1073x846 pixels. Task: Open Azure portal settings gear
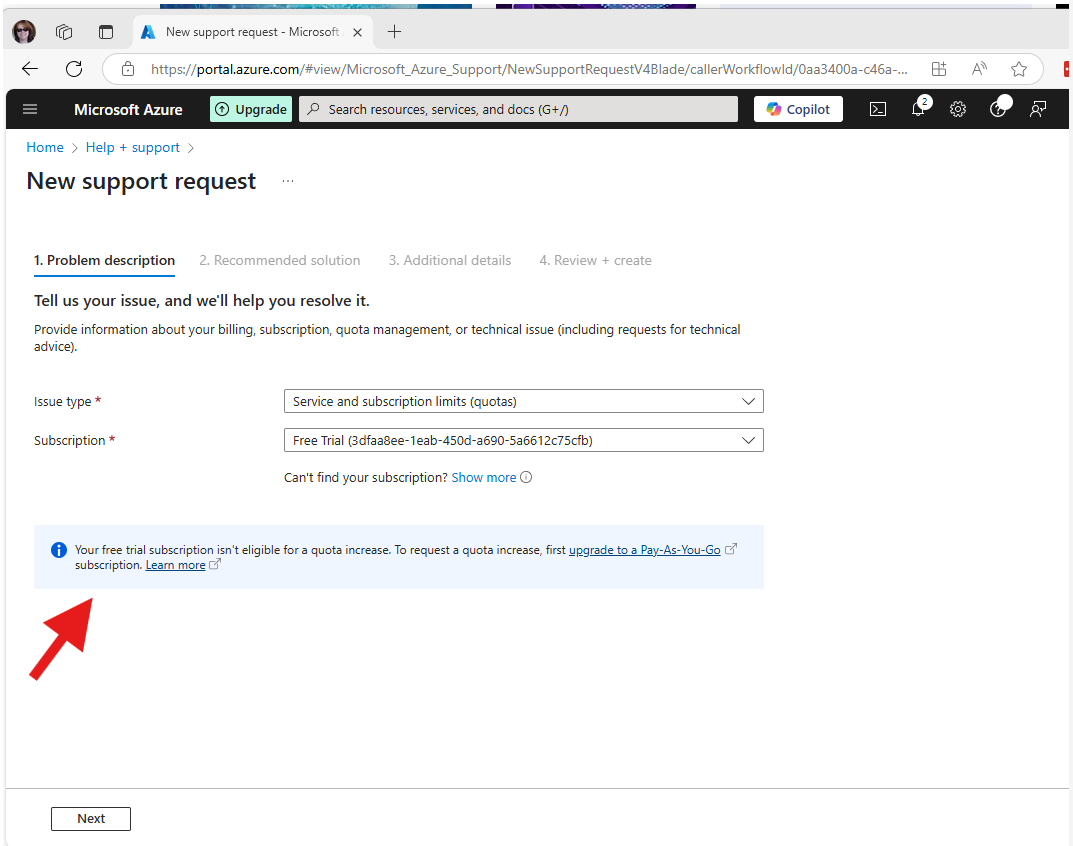click(x=958, y=110)
